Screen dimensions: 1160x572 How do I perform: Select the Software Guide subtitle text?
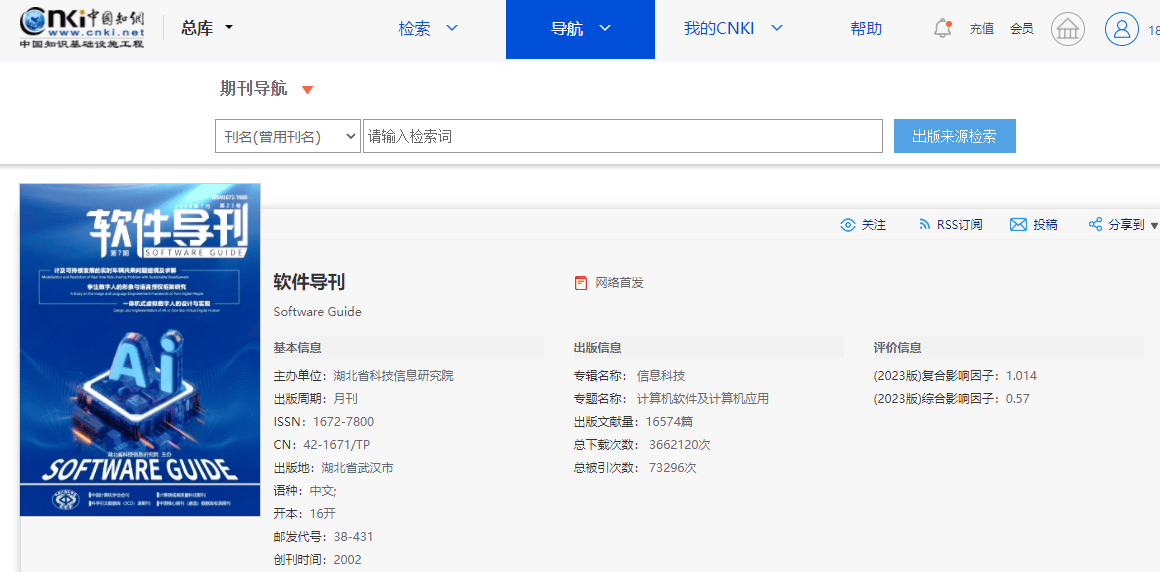[317, 312]
